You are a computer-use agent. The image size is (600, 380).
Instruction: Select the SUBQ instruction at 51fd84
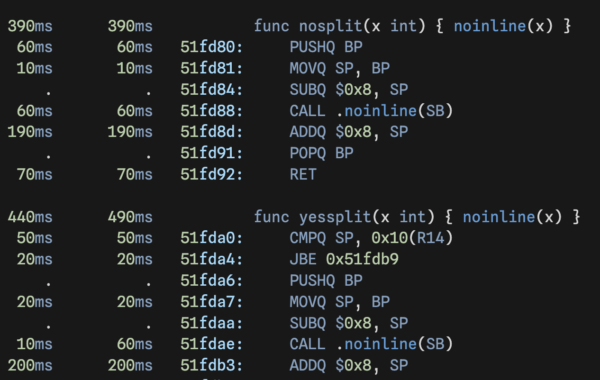click(x=349, y=90)
